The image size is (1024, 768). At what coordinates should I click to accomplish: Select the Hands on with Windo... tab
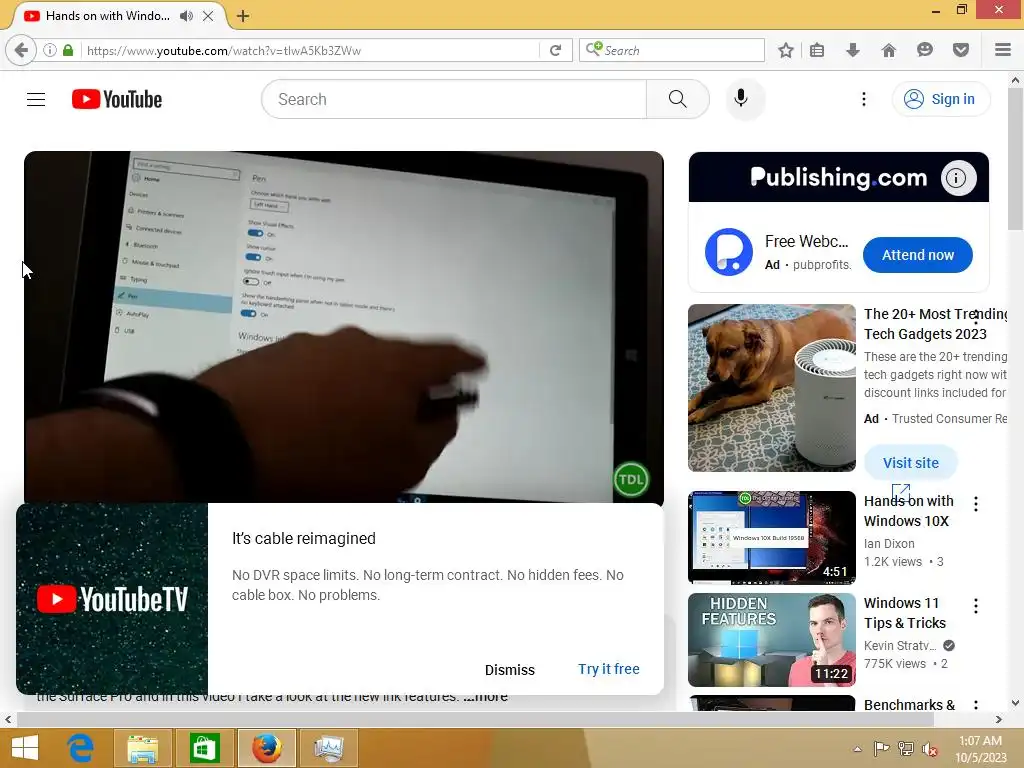[108, 16]
